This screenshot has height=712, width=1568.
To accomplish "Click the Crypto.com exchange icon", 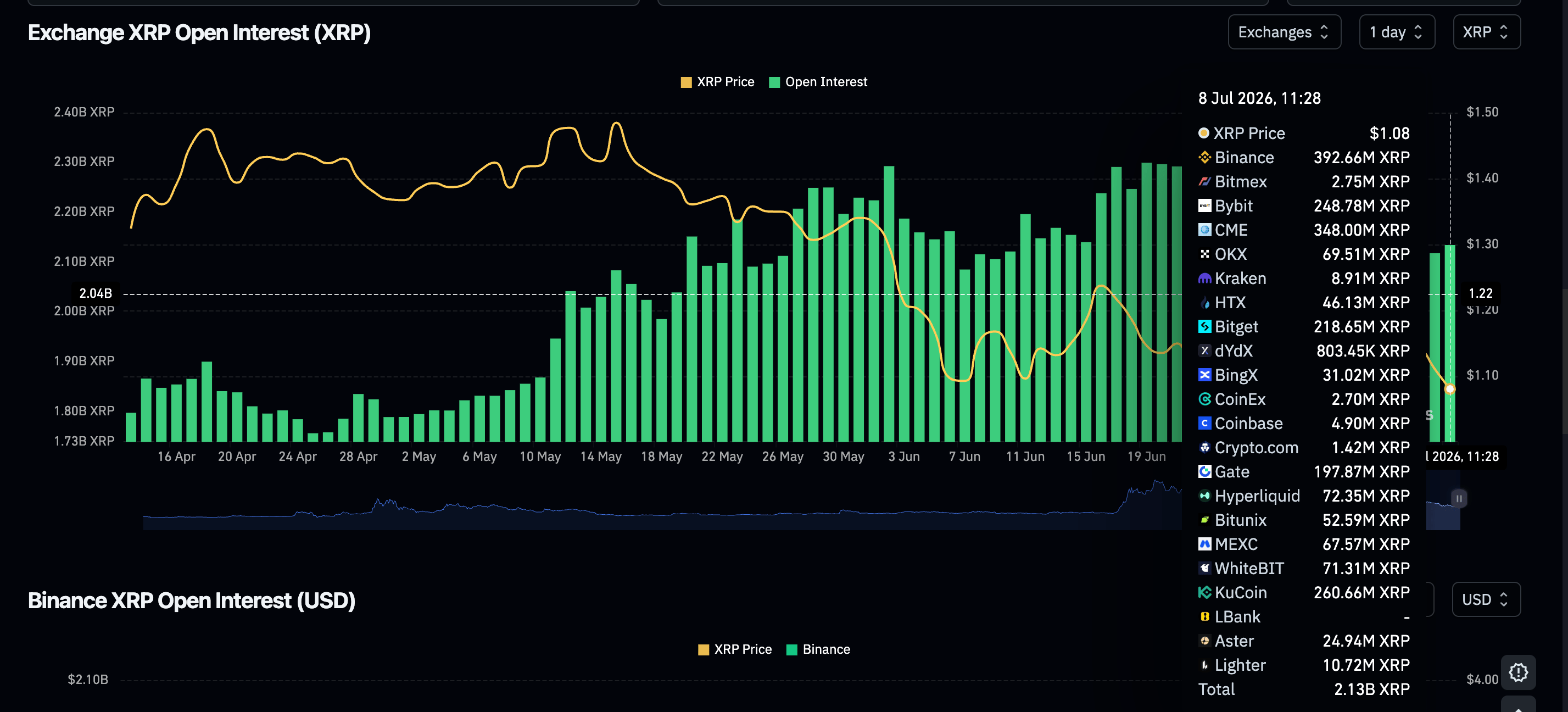I will click(1204, 448).
